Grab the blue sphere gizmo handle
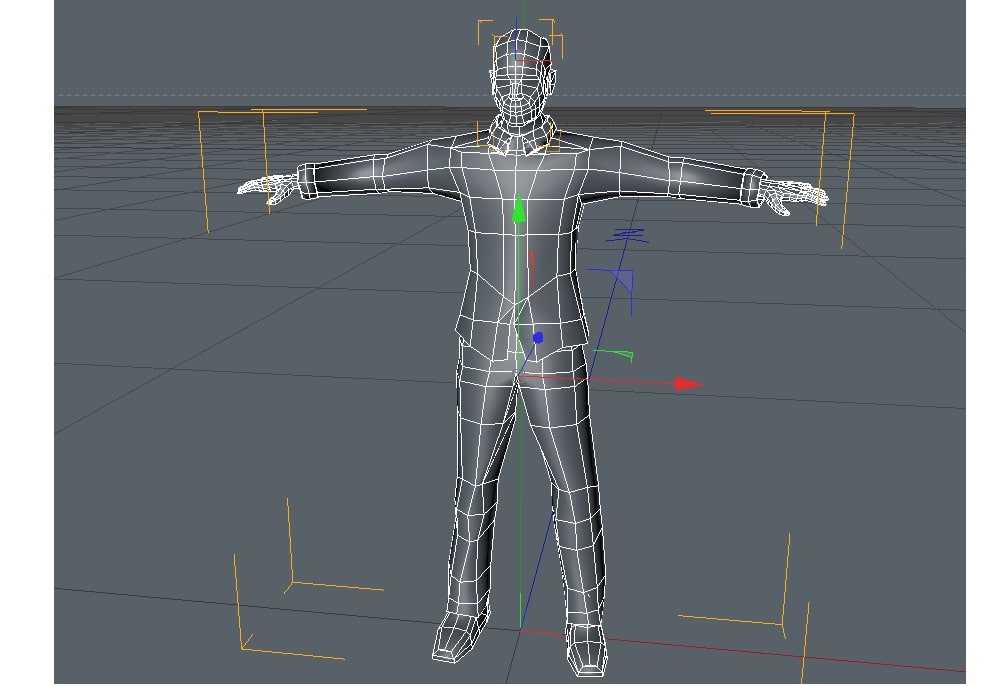 click(539, 337)
